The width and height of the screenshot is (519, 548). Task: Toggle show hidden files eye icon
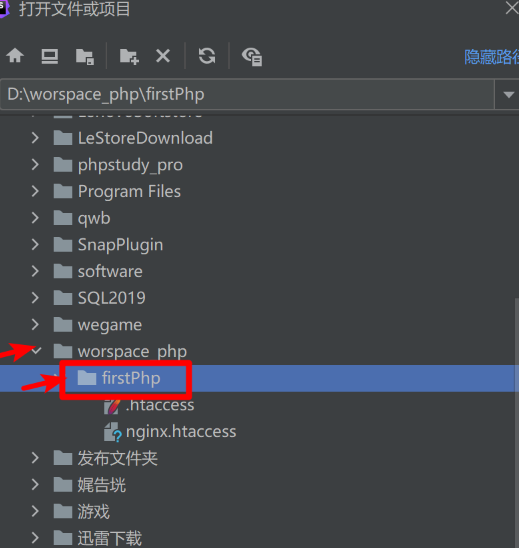(252, 57)
